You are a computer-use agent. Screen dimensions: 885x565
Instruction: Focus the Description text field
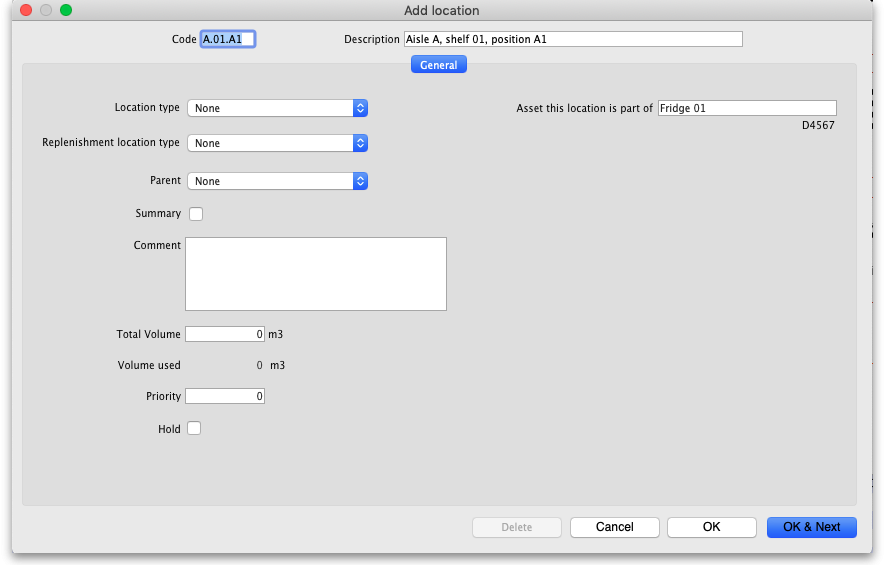point(572,39)
